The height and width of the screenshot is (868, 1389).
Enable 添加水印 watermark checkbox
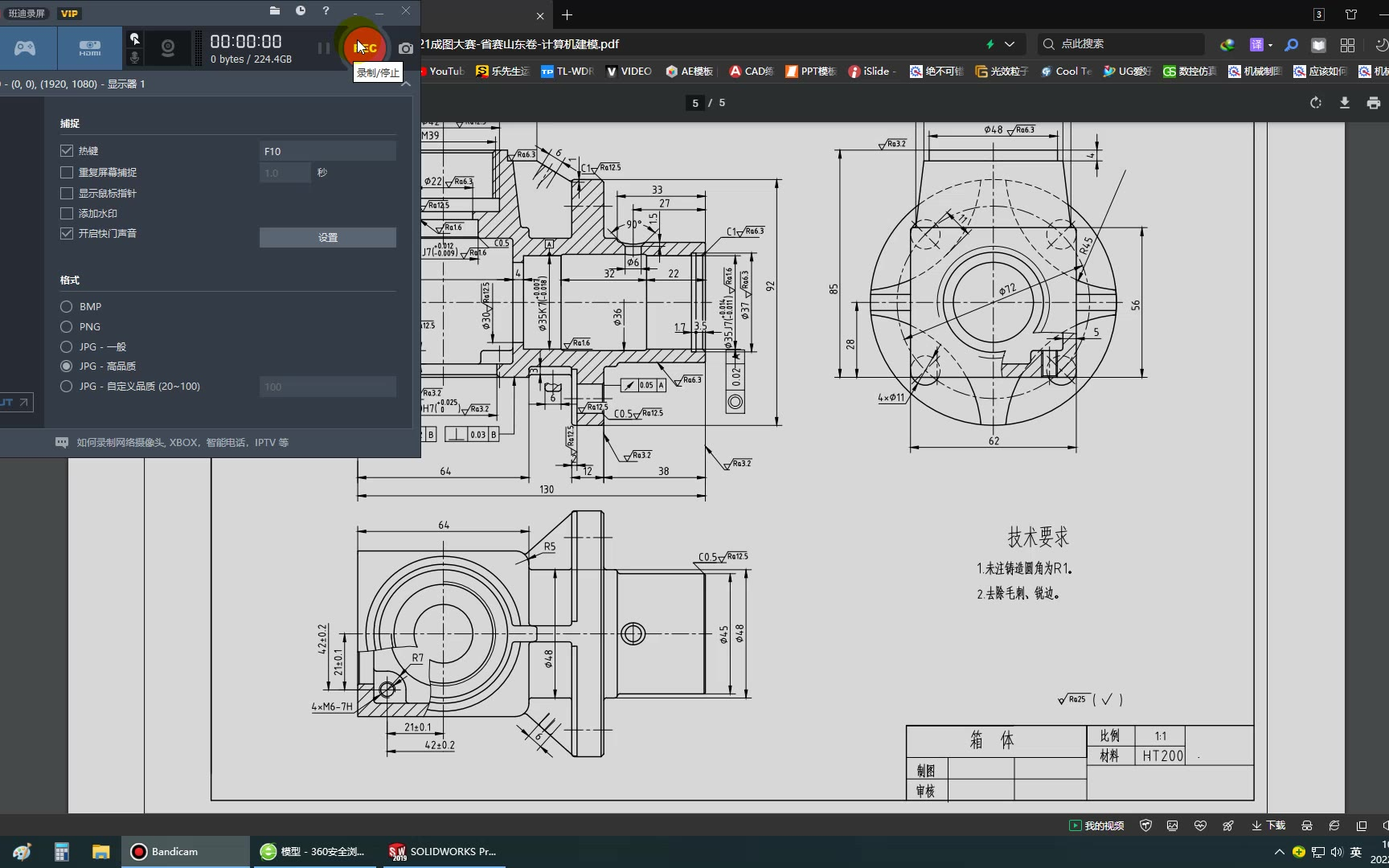pyautogui.click(x=67, y=214)
